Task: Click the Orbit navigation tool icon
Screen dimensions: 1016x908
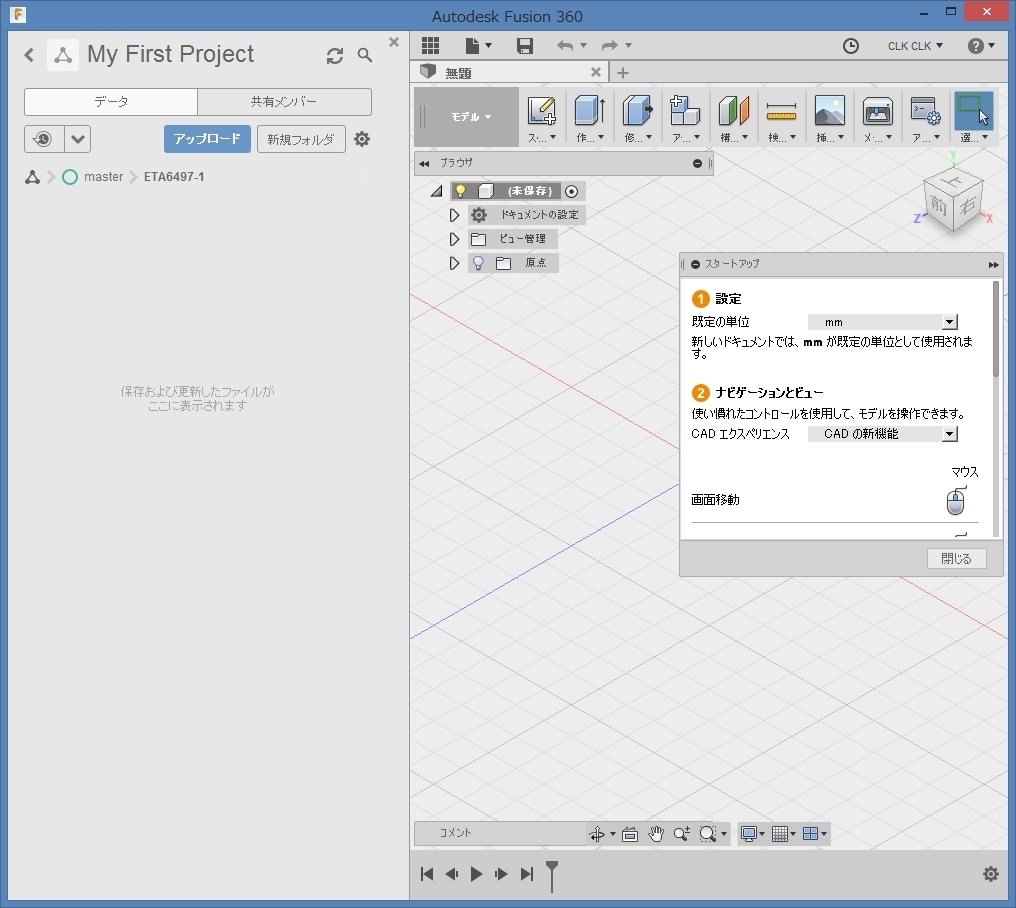Action: 597,834
